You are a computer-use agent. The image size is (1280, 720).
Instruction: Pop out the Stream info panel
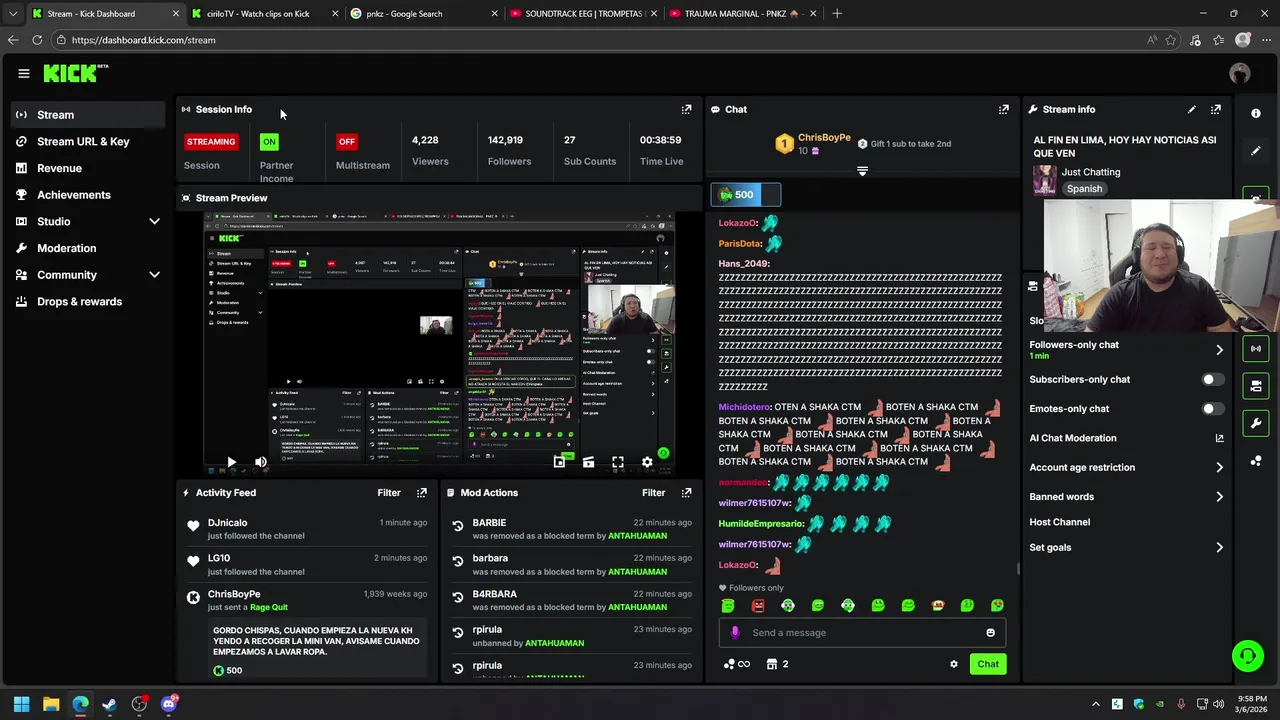click(x=1215, y=109)
